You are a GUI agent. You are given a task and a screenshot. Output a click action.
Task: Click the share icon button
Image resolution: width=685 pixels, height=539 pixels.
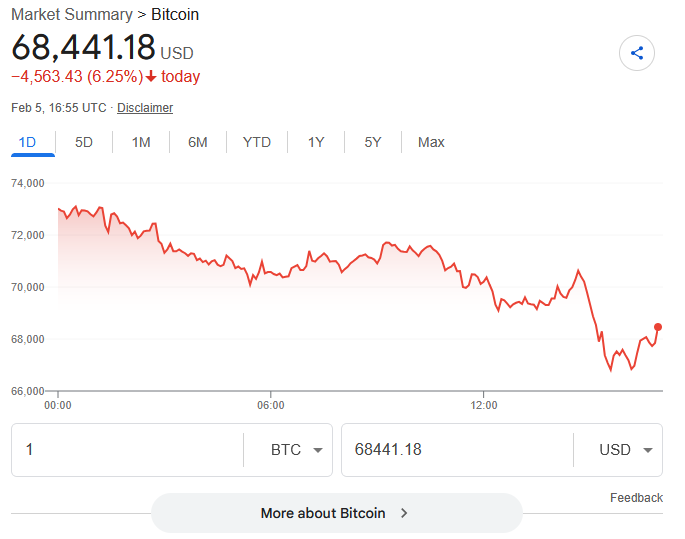pyautogui.click(x=637, y=53)
